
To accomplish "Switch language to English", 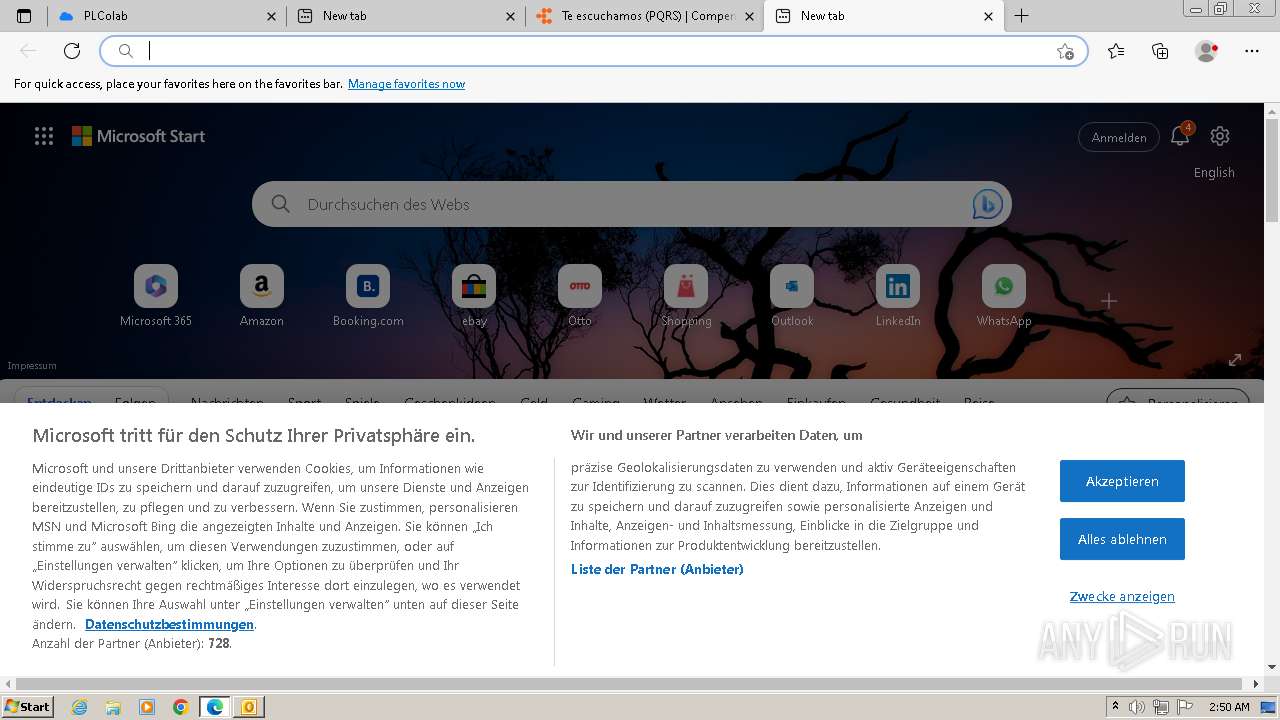I will coord(1214,172).
